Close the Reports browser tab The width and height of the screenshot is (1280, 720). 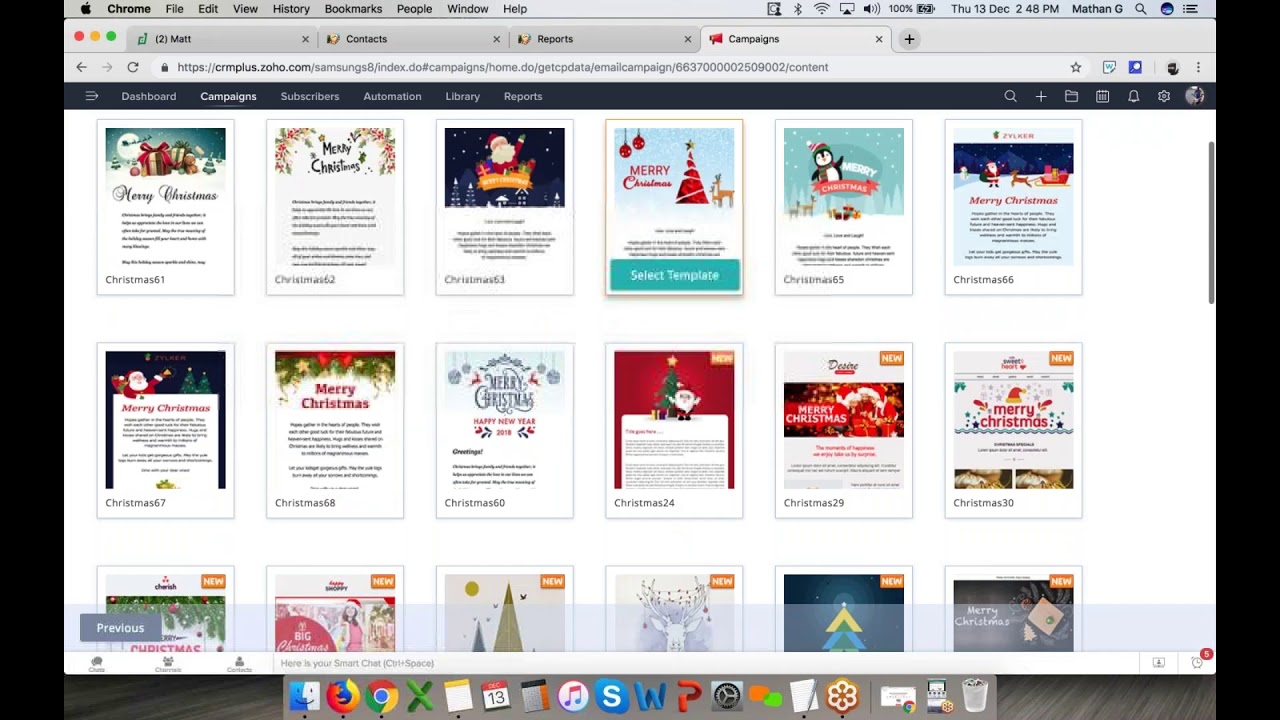point(687,39)
